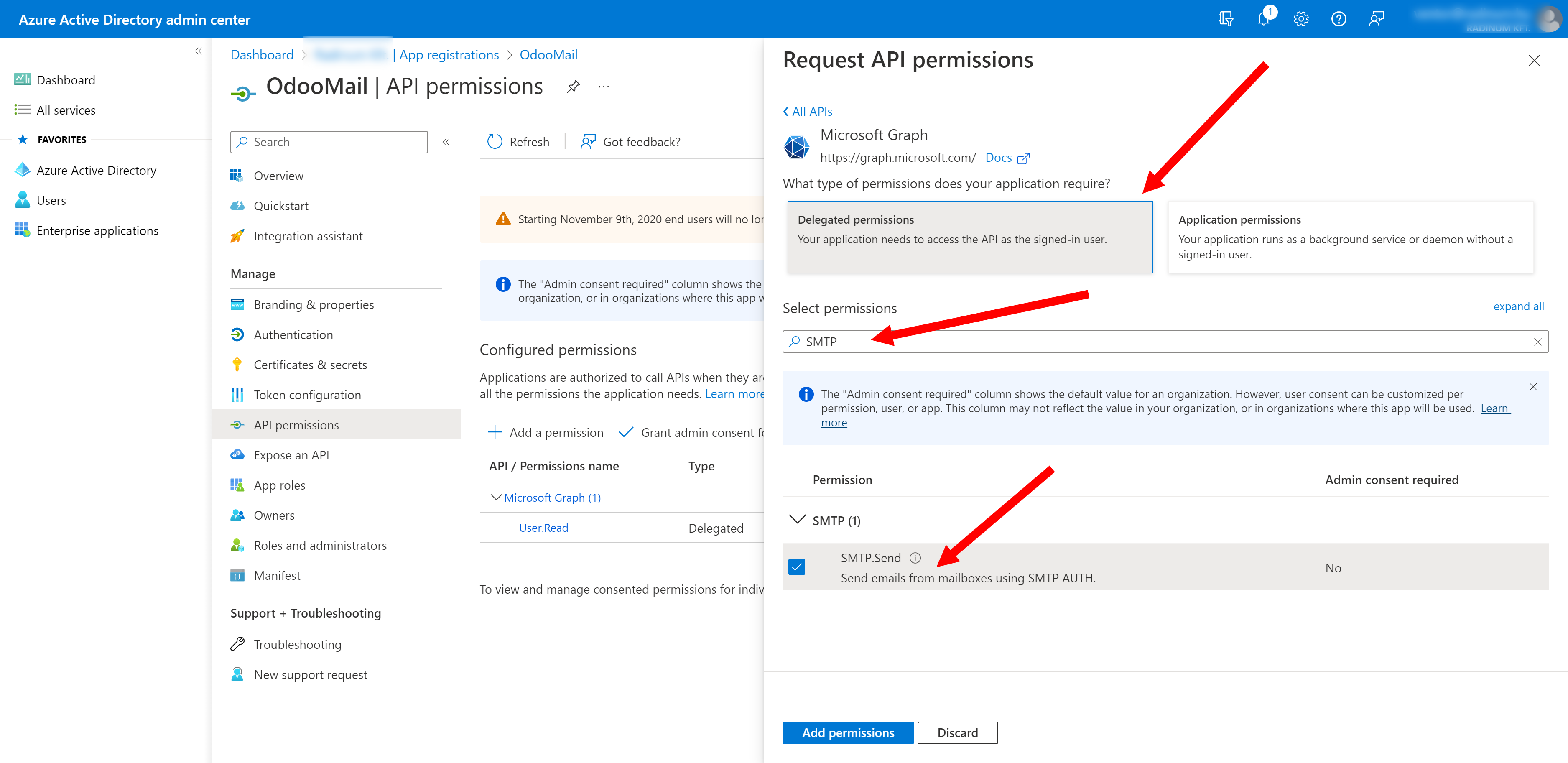The height and width of the screenshot is (763, 1568).
Task: Collapse the left navigation pane
Action: (199, 51)
